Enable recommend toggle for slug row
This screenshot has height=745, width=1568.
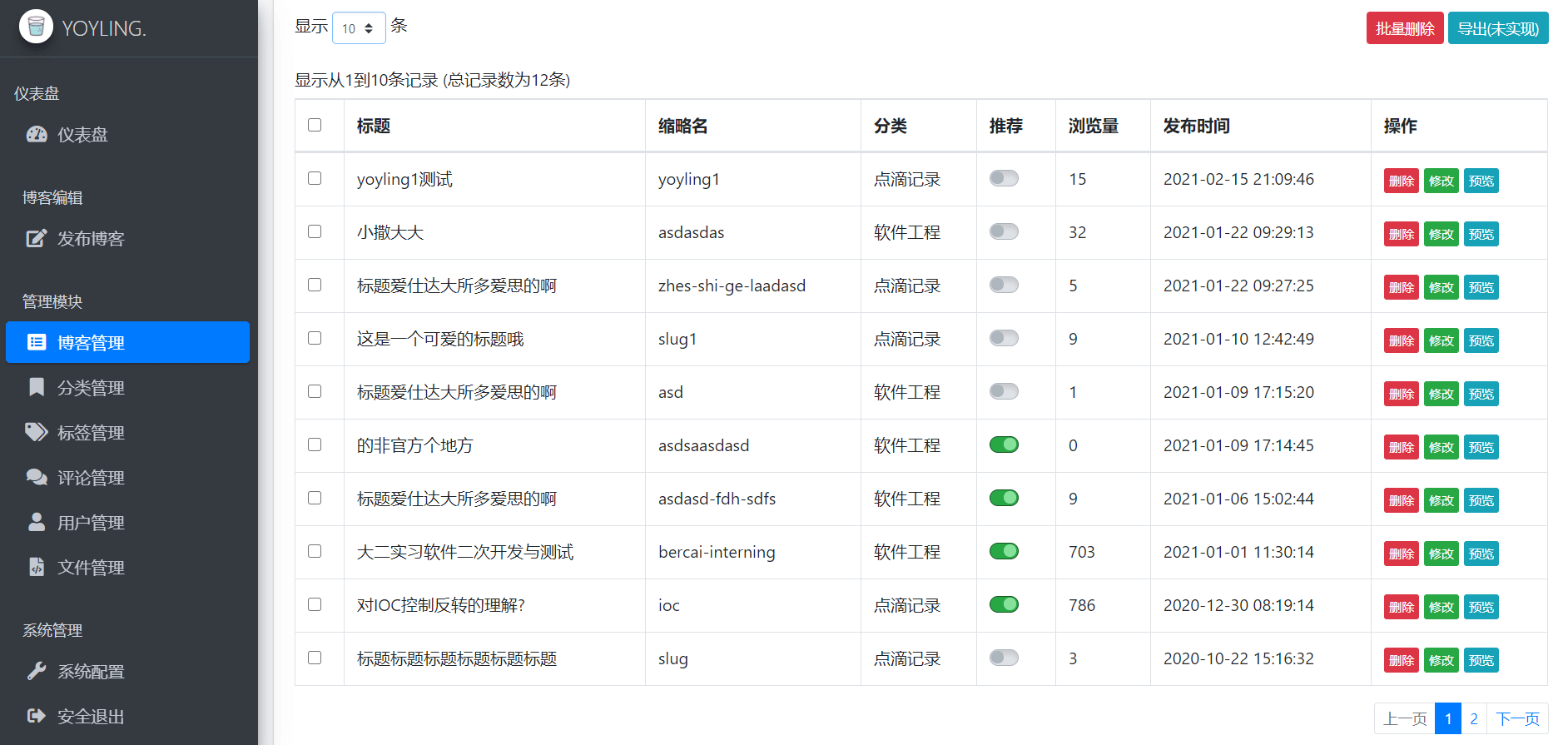[1004, 658]
